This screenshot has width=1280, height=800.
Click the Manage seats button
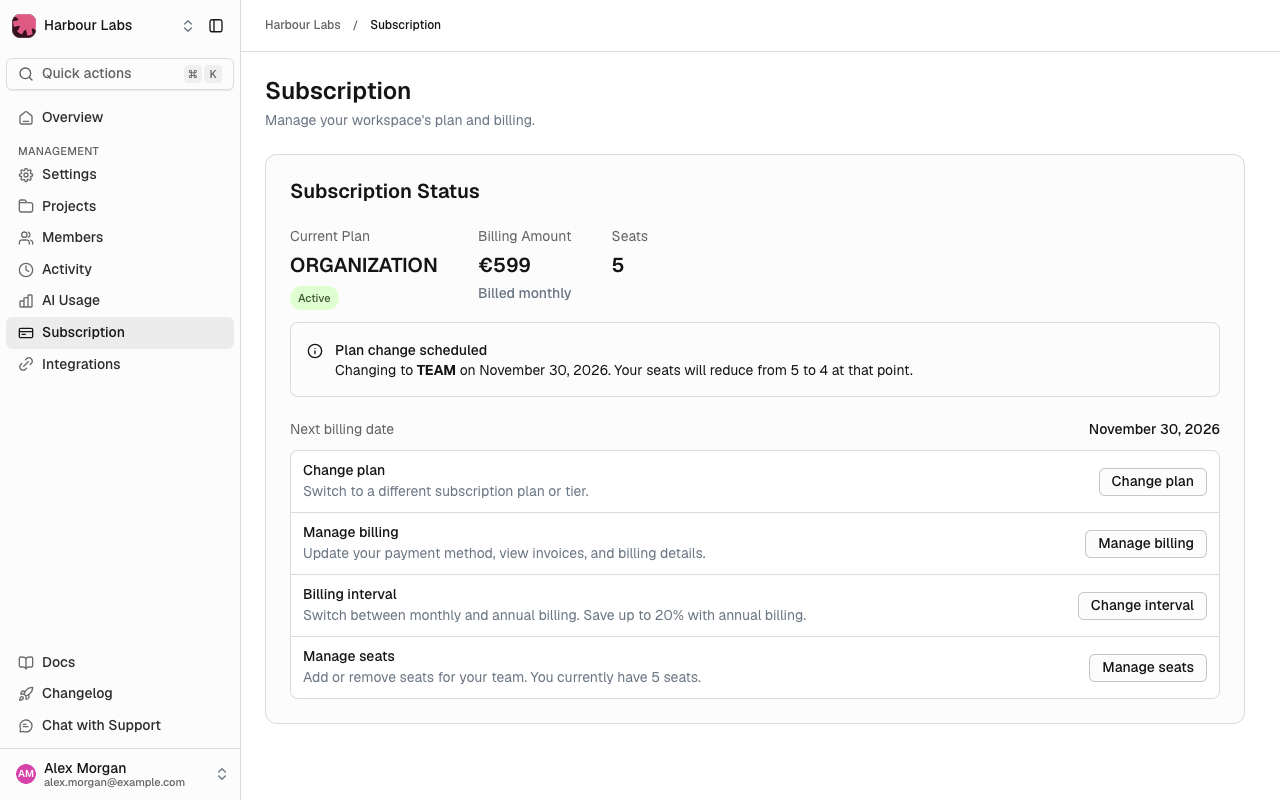click(1148, 668)
